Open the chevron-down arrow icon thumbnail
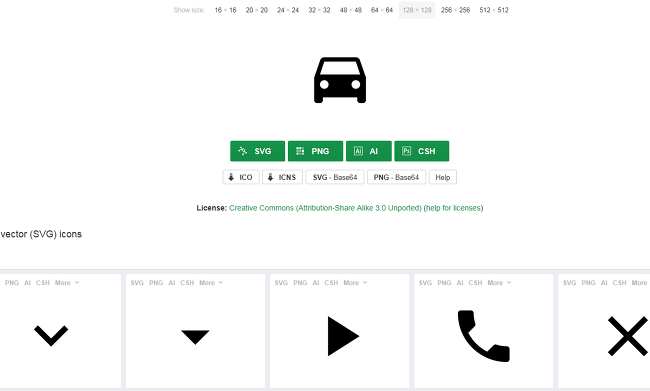 point(51,335)
